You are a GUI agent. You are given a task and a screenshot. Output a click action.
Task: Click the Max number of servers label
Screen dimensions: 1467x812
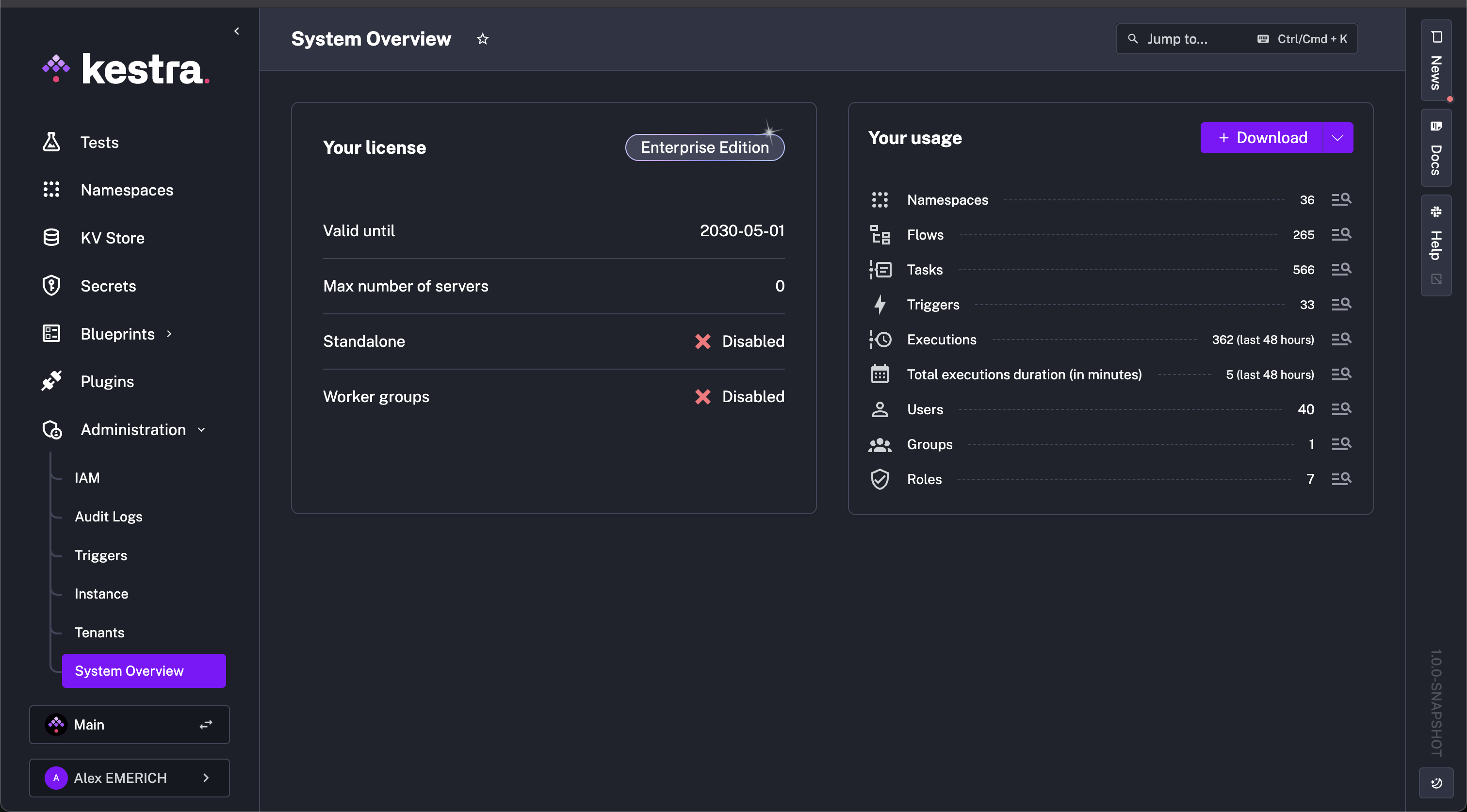coord(406,286)
